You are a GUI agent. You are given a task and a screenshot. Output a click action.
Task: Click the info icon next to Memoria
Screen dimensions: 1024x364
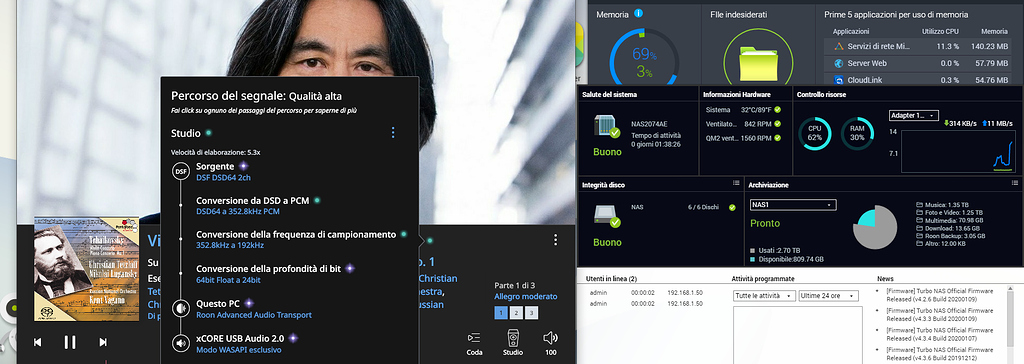coord(639,13)
